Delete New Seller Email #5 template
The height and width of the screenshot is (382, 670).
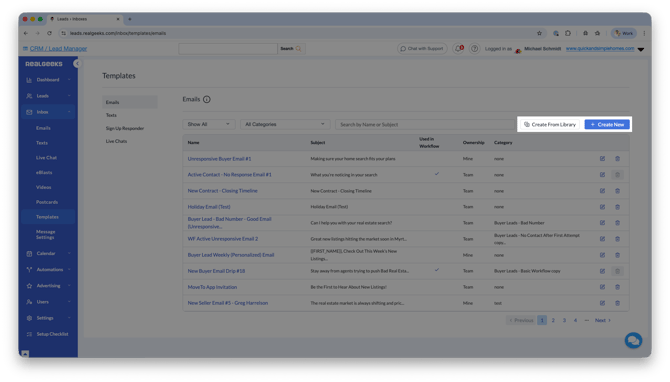617,303
